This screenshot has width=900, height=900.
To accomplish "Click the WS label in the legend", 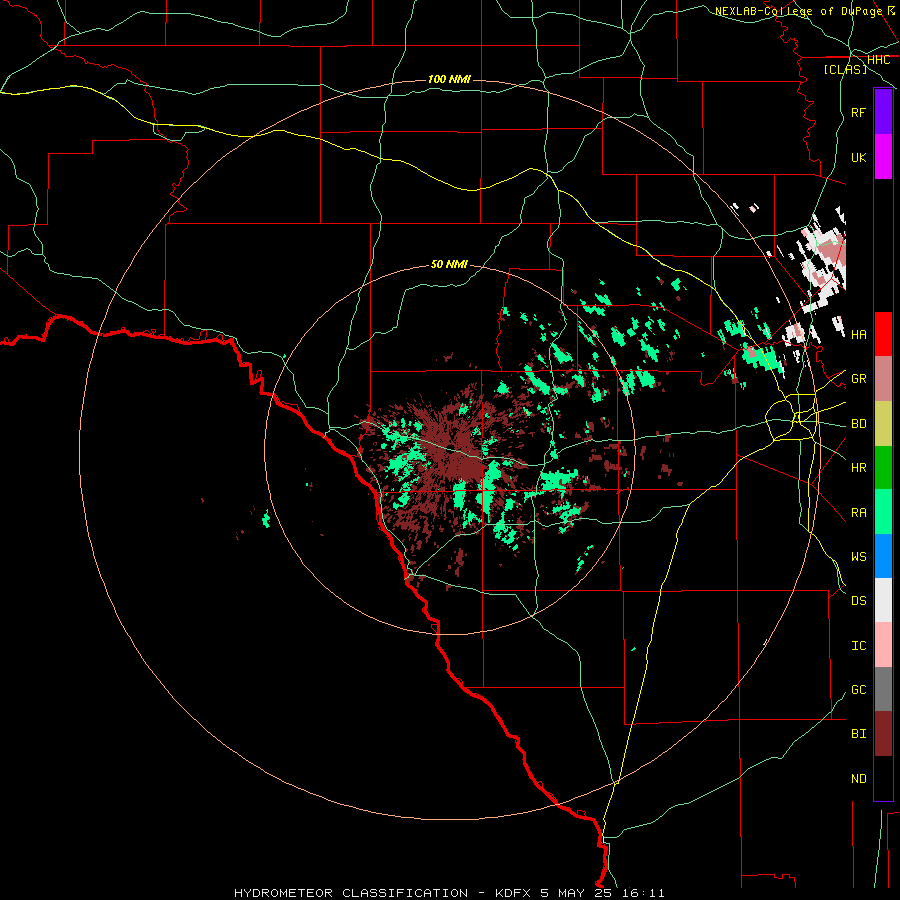I will [x=858, y=557].
